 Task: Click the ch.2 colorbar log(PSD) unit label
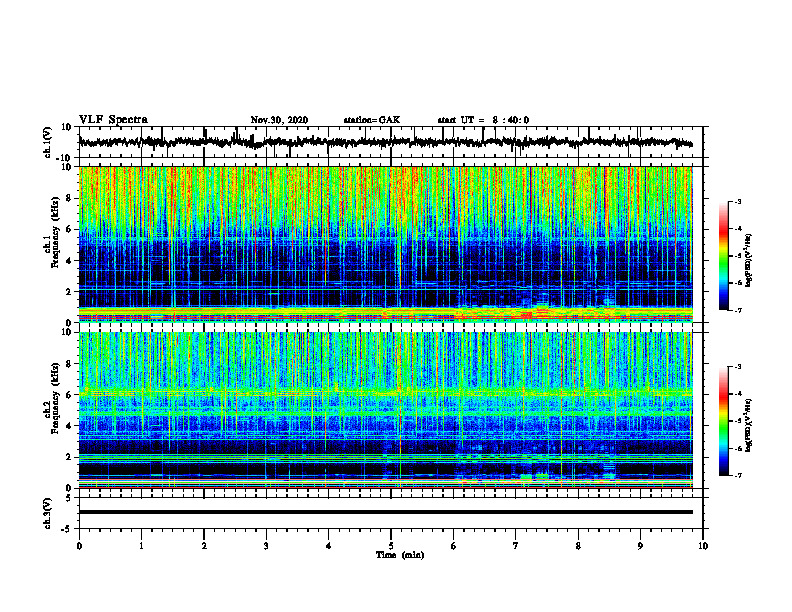coord(749,425)
